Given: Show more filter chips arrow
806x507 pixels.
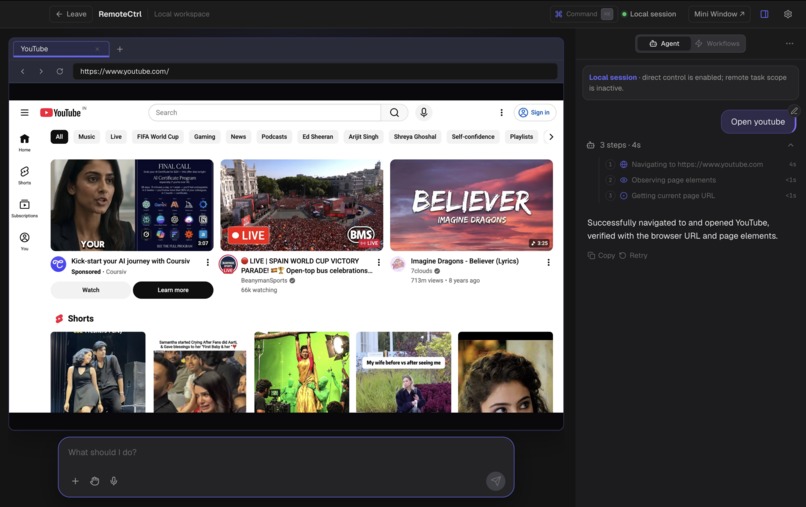Looking at the screenshot, I should (x=551, y=137).
